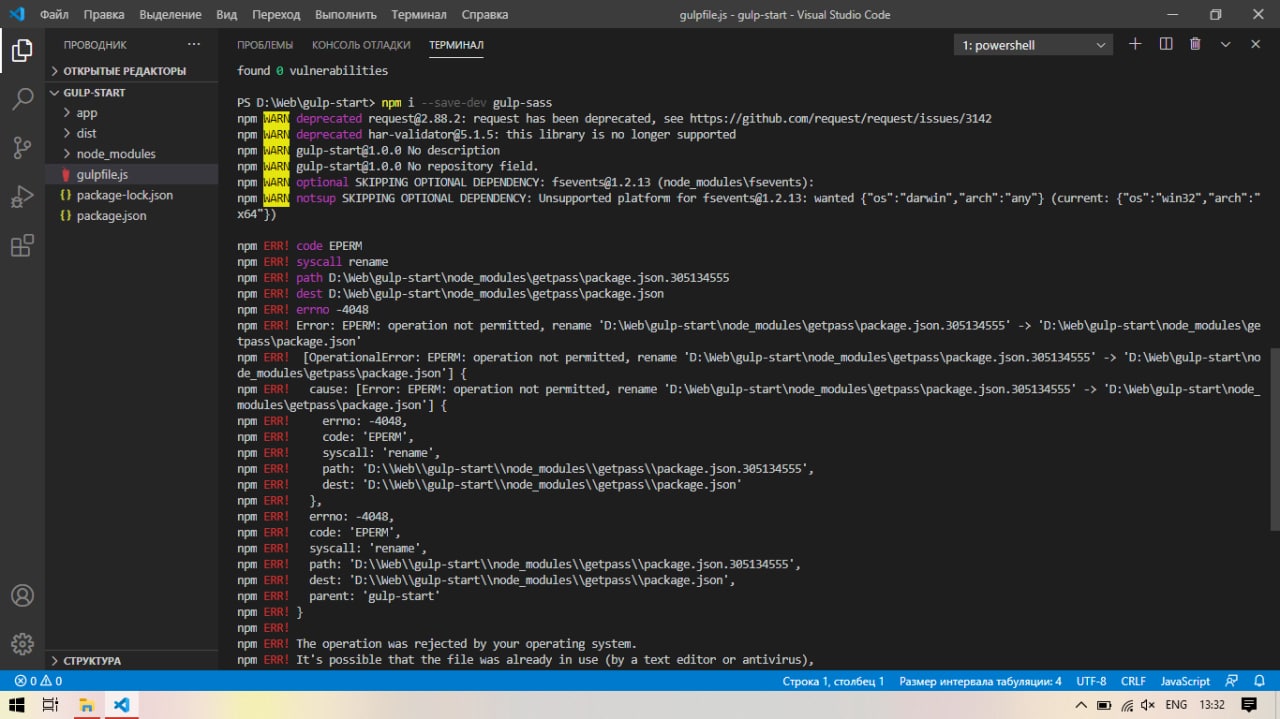
Task: Click the ПРОВОДНИК panel title
Action: coord(95,45)
